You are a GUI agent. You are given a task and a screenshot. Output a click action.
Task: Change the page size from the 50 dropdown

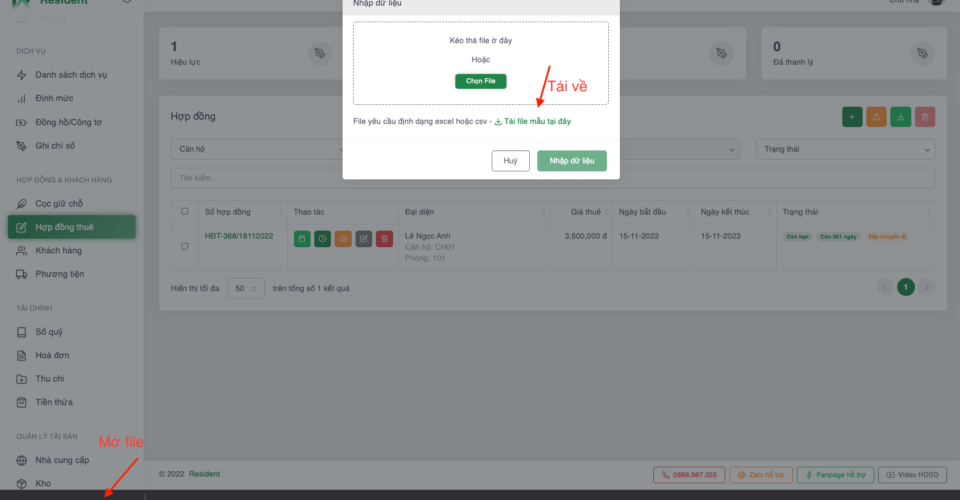coord(246,288)
